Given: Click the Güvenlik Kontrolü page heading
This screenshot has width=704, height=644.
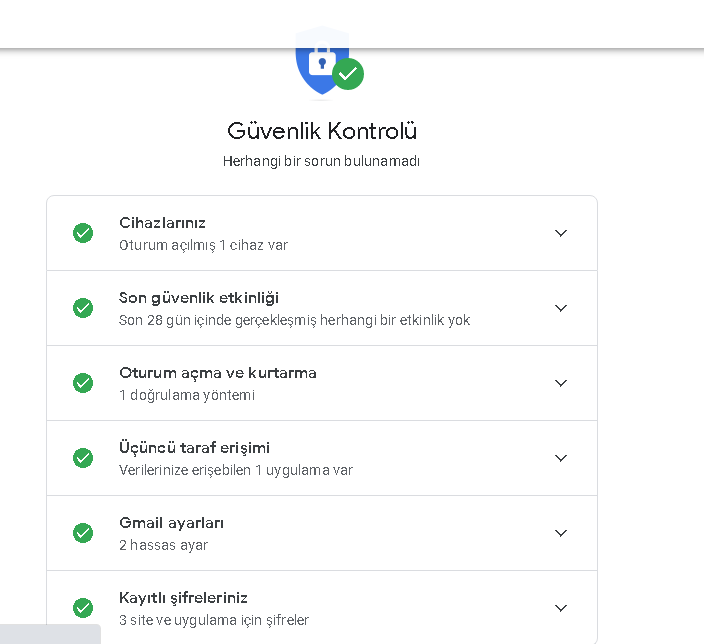Looking at the screenshot, I should (x=322, y=131).
